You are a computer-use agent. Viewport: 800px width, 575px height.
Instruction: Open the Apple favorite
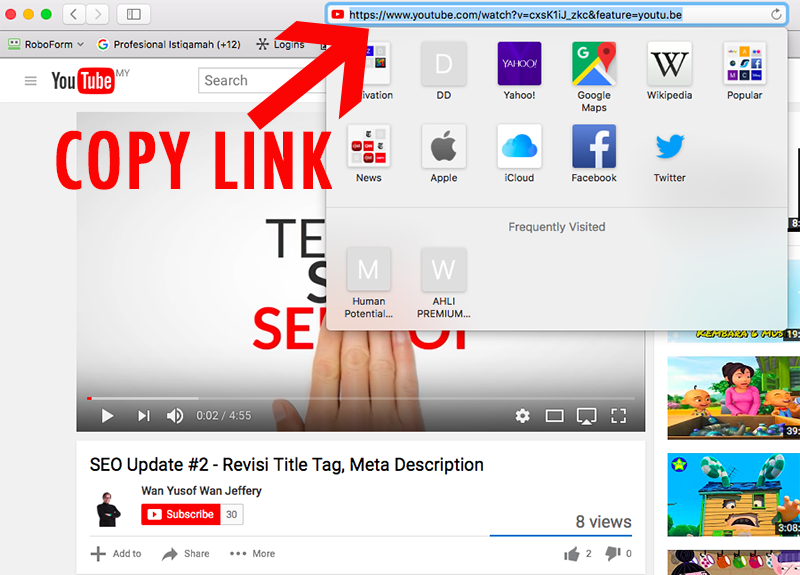point(443,154)
